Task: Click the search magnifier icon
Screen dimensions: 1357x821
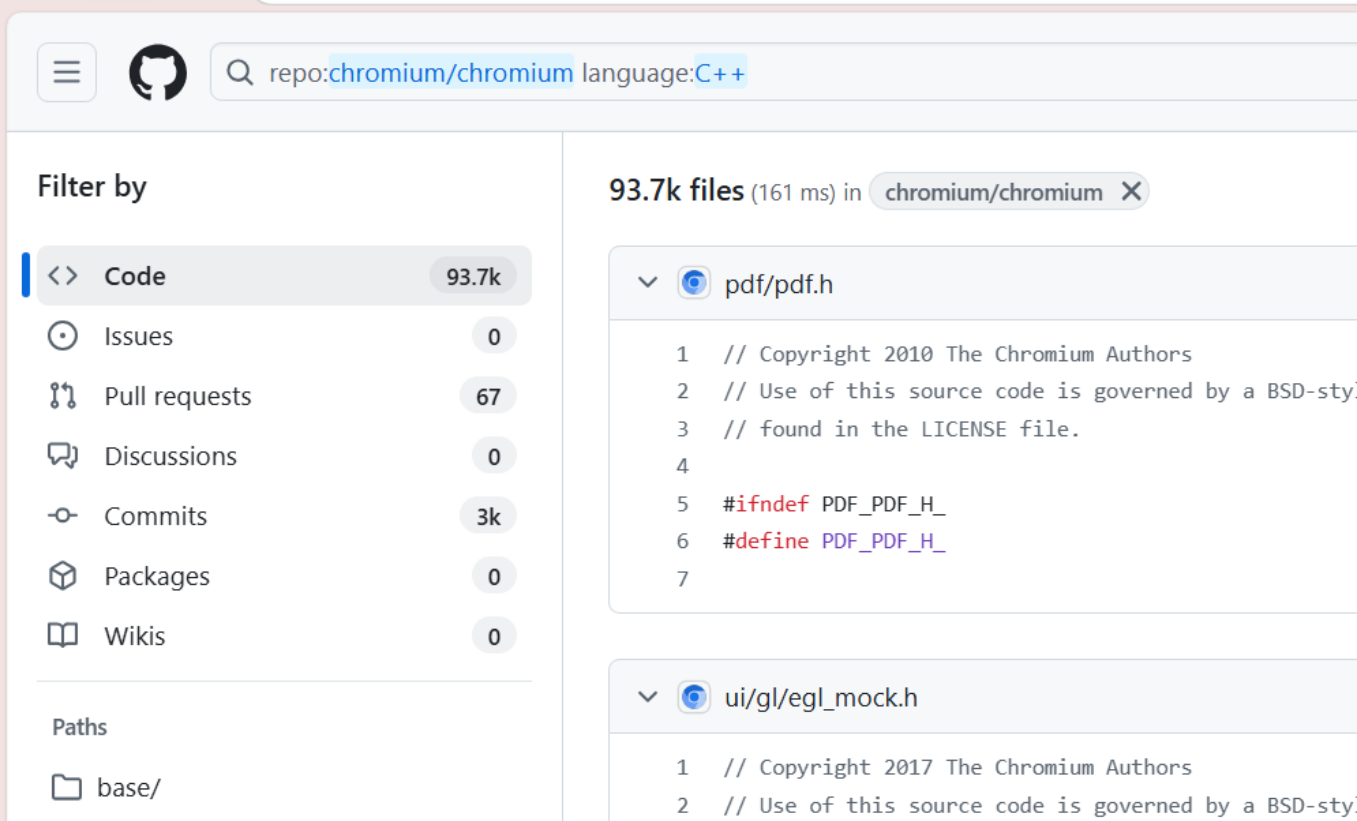Action: [239, 73]
